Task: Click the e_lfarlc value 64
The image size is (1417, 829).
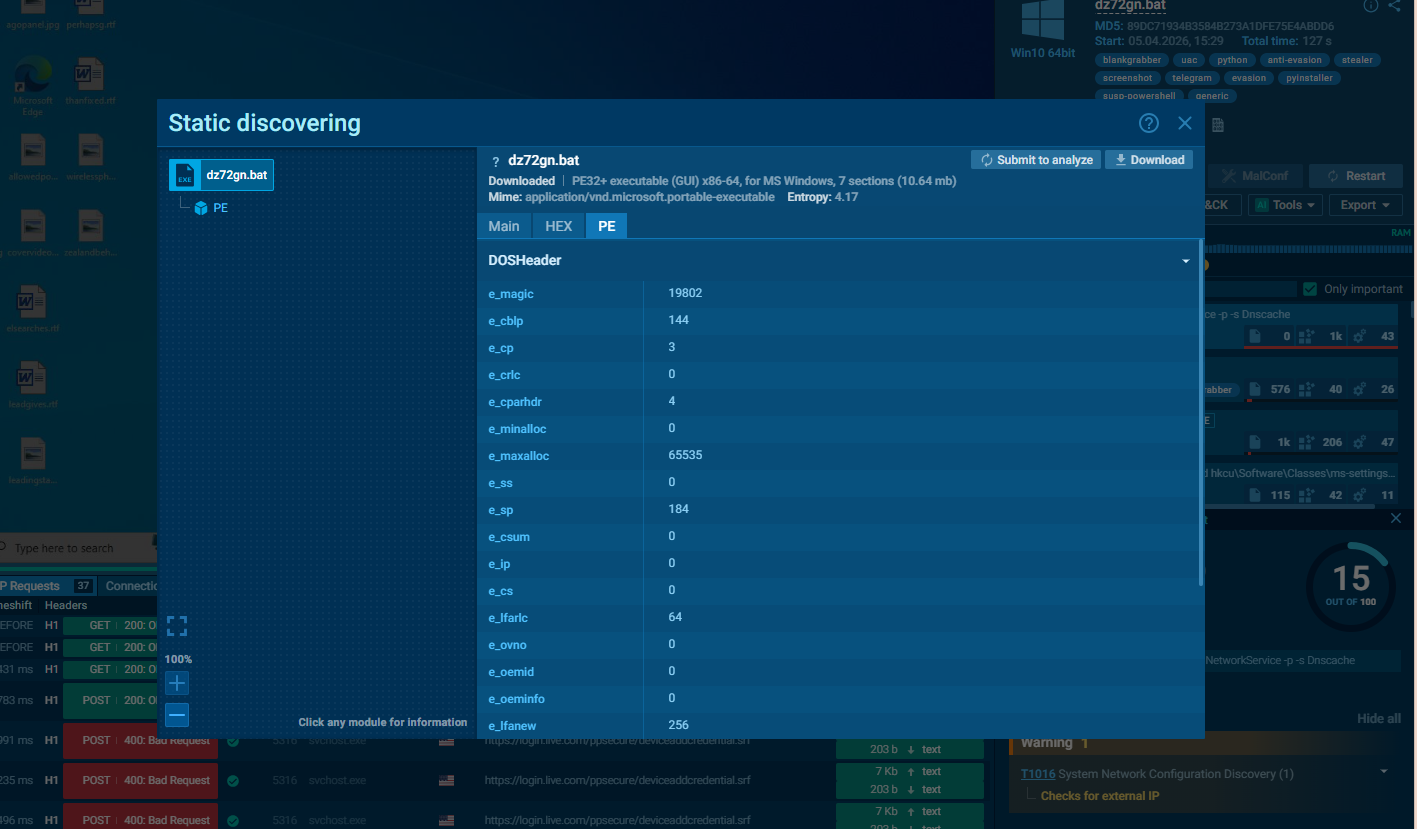Action: click(675, 618)
